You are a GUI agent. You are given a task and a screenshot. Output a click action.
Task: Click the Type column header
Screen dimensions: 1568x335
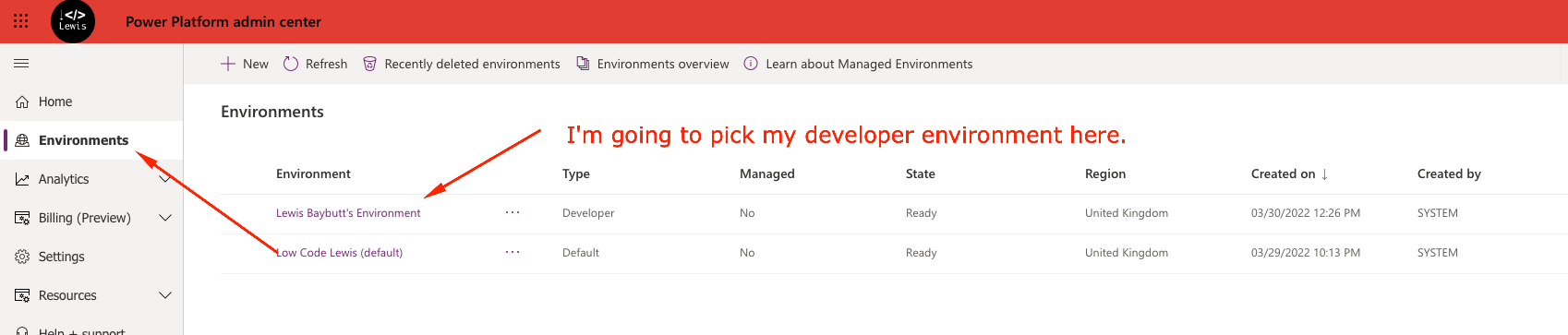point(576,173)
